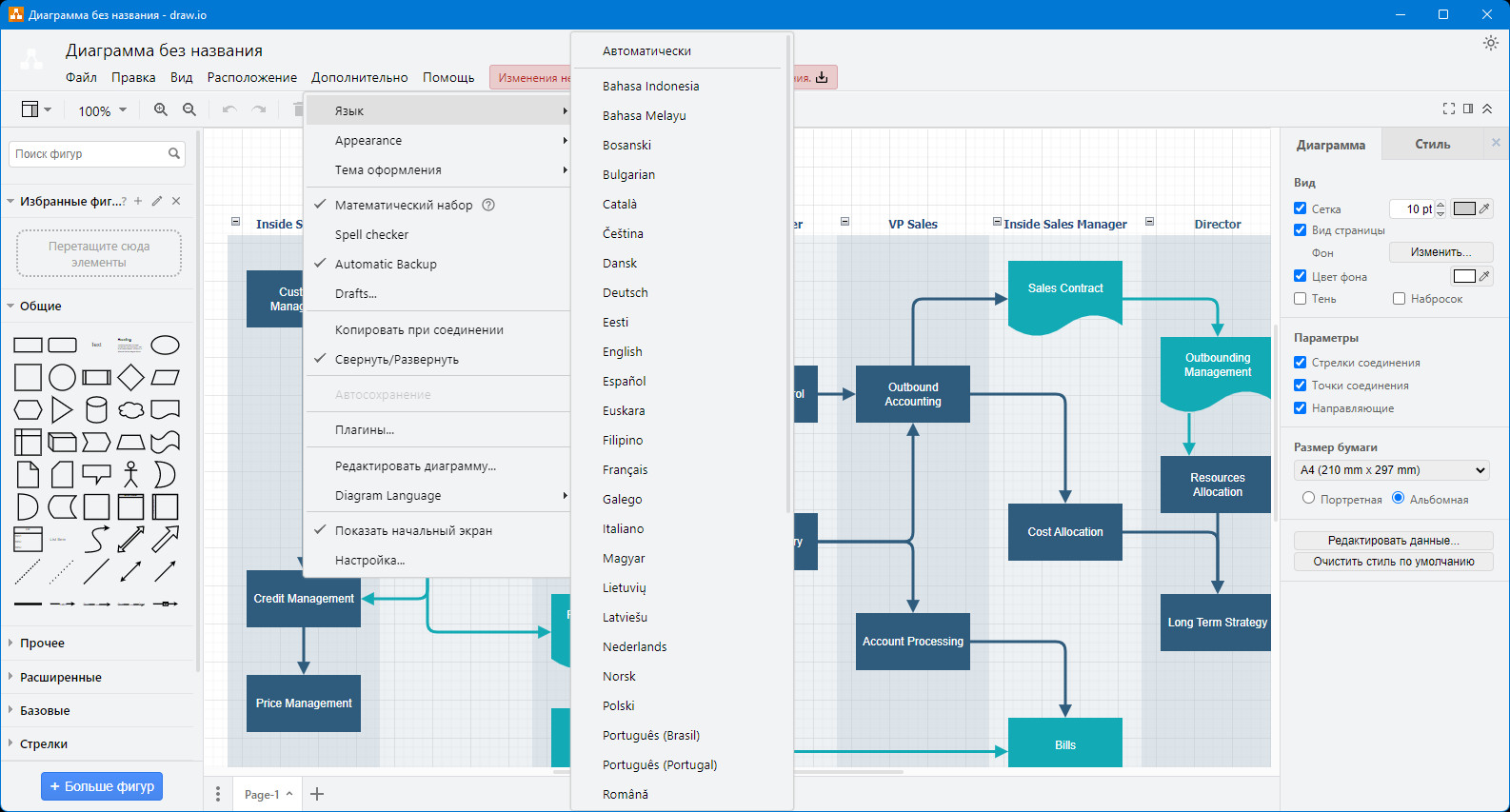This screenshot has width=1510, height=812.
Task: Open the Тема оформления submenu
Action: click(438, 169)
